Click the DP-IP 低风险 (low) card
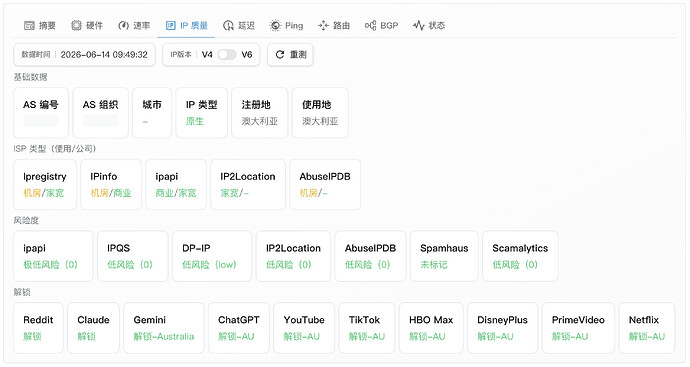Viewport: 690px width, 367px height. [212, 256]
